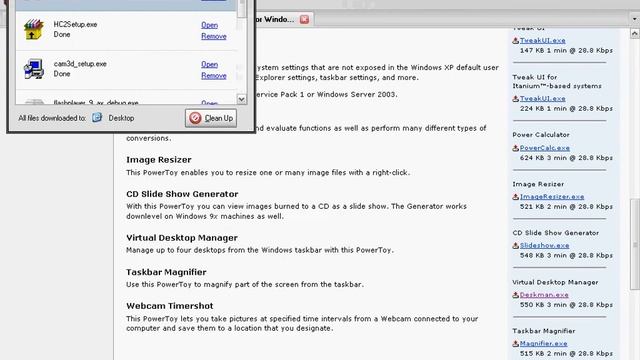Click 'All files downloaded to:' label
640x360 pixels.
52,118
